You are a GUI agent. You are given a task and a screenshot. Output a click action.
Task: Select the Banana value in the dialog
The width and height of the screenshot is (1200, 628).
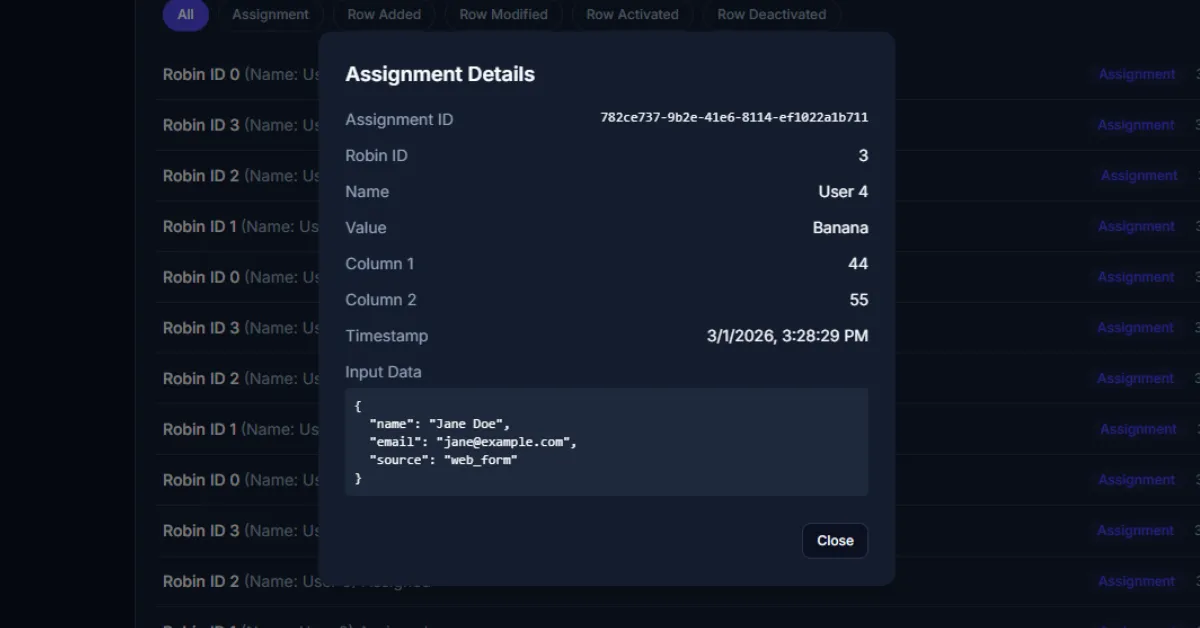point(841,227)
